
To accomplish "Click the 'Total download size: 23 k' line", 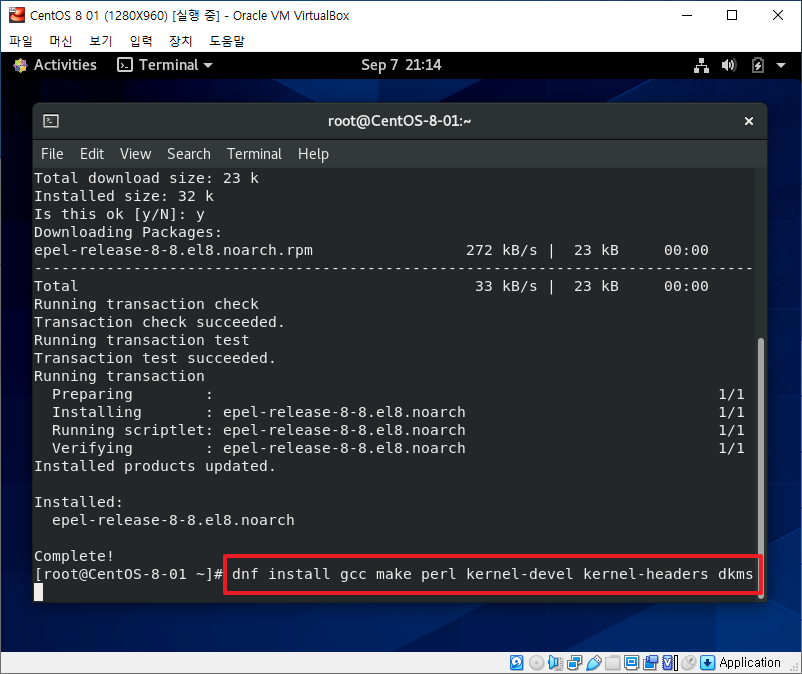I will [x=146, y=178].
